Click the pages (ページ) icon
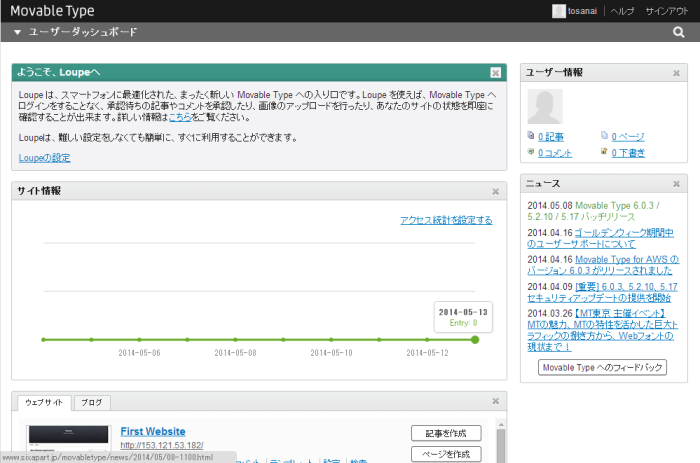Screen dimensions: 700x463 pyautogui.click(x=604, y=136)
